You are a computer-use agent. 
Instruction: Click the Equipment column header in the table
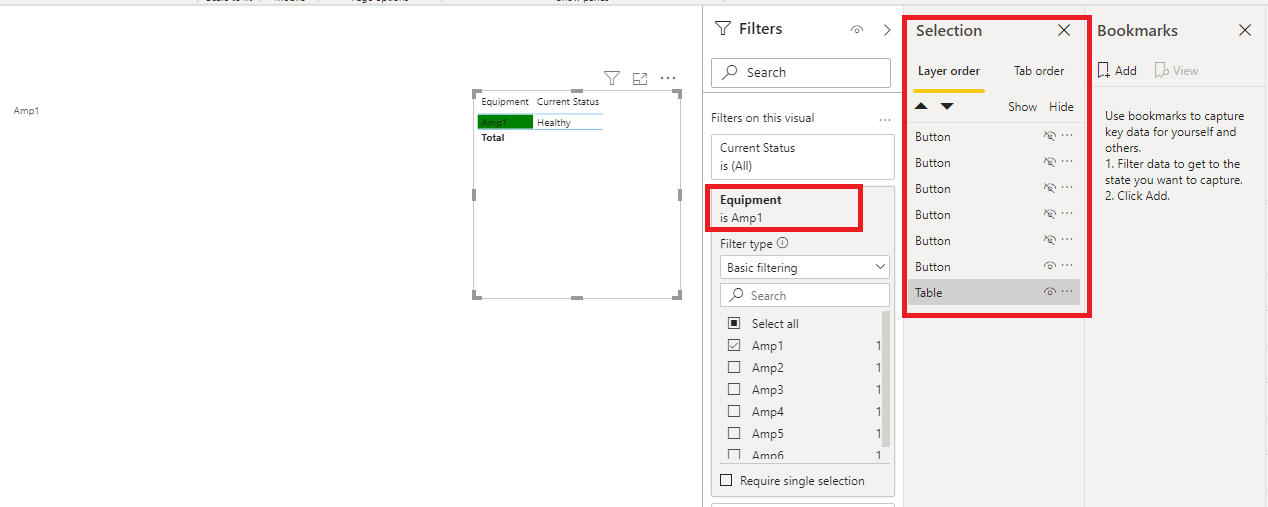(x=505, y=102)
